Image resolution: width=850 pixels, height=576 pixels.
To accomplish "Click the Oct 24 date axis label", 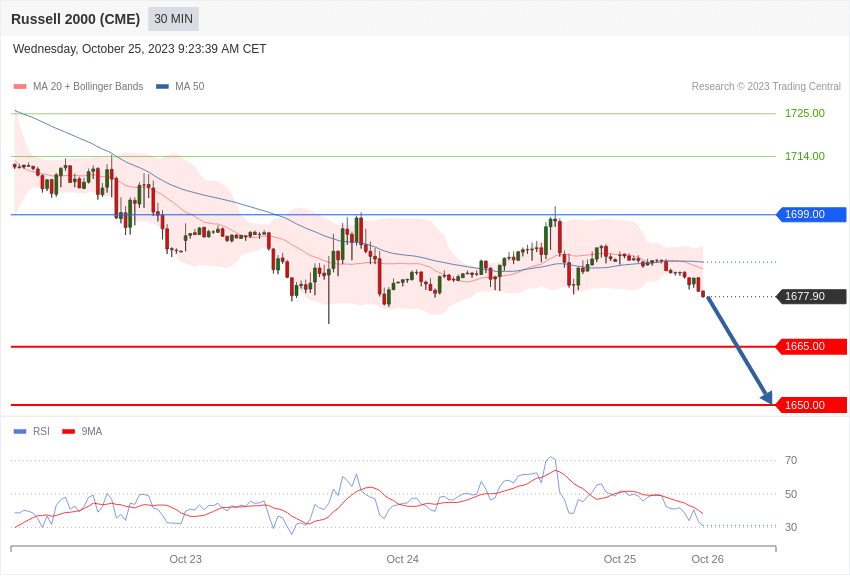I will click(402, 559).
